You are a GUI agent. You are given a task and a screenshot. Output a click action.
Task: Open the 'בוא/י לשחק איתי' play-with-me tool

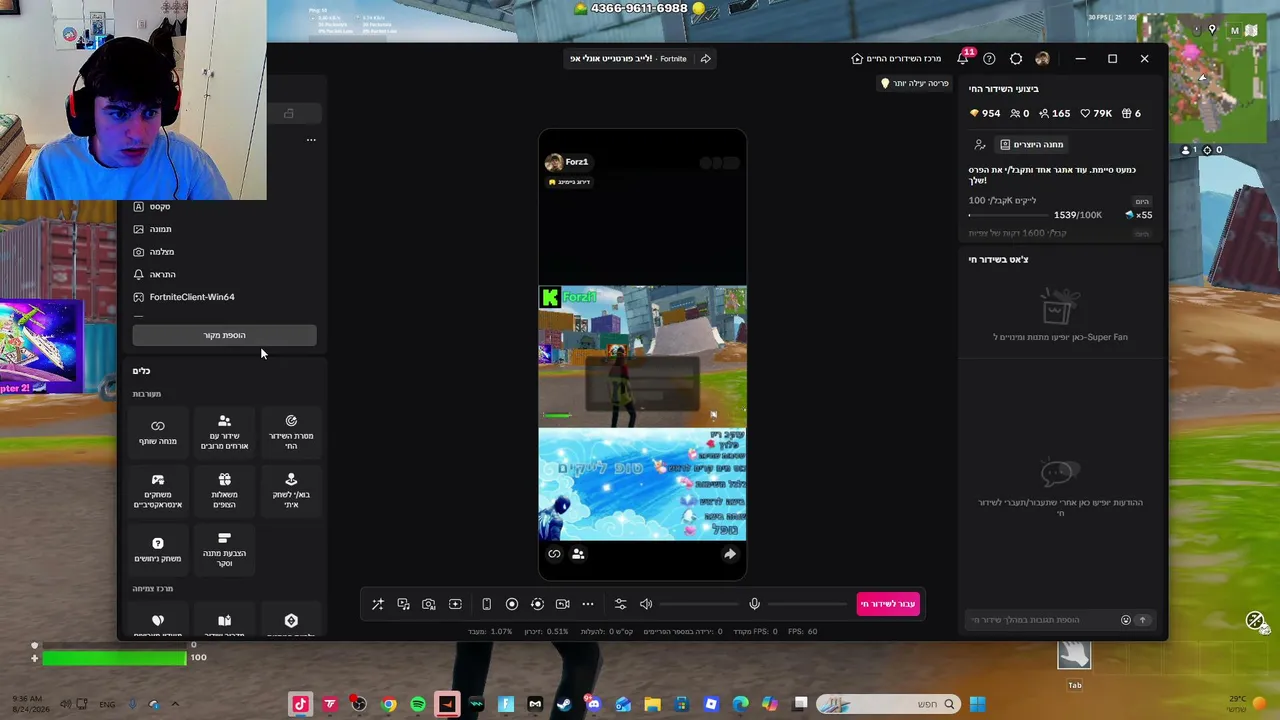point(291,491)
